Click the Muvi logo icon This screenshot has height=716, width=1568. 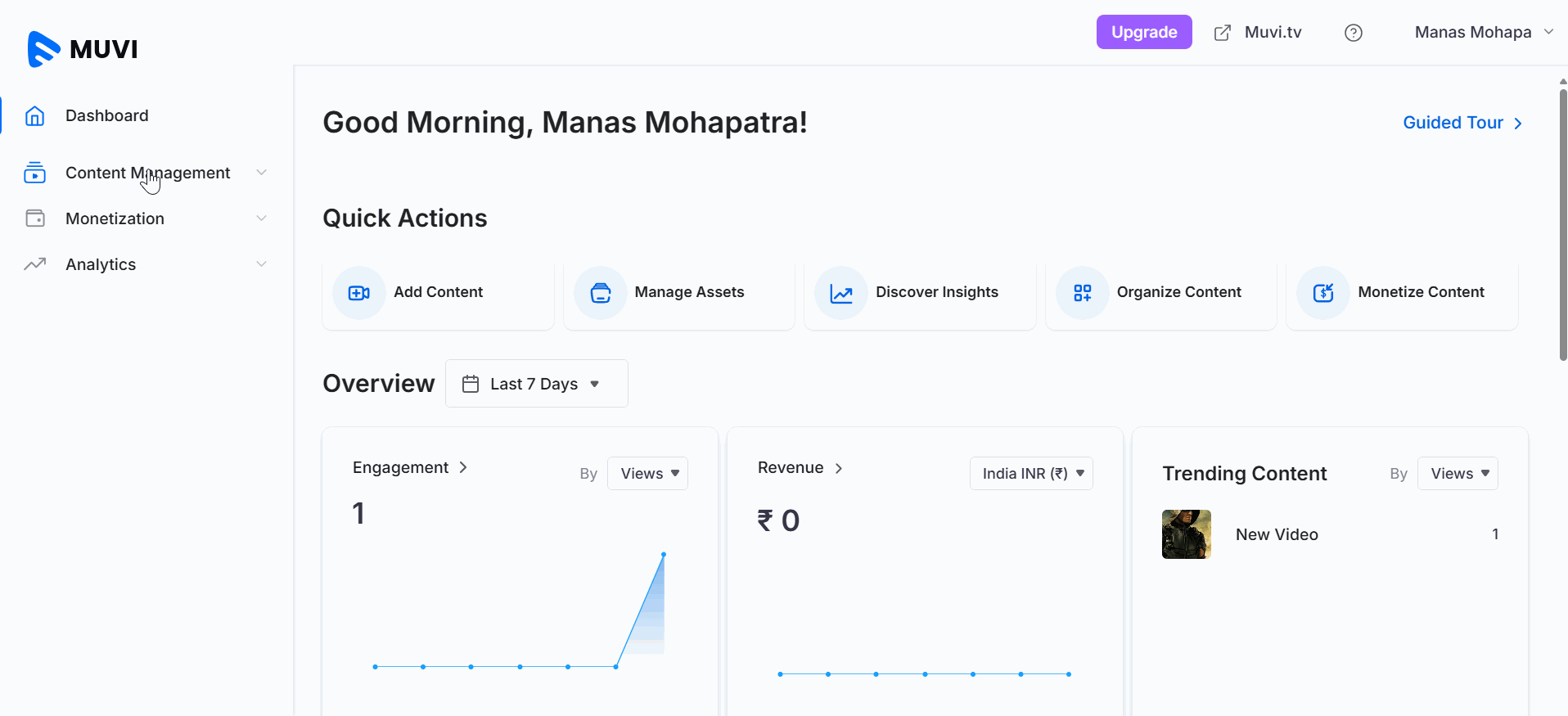[43, 49]
